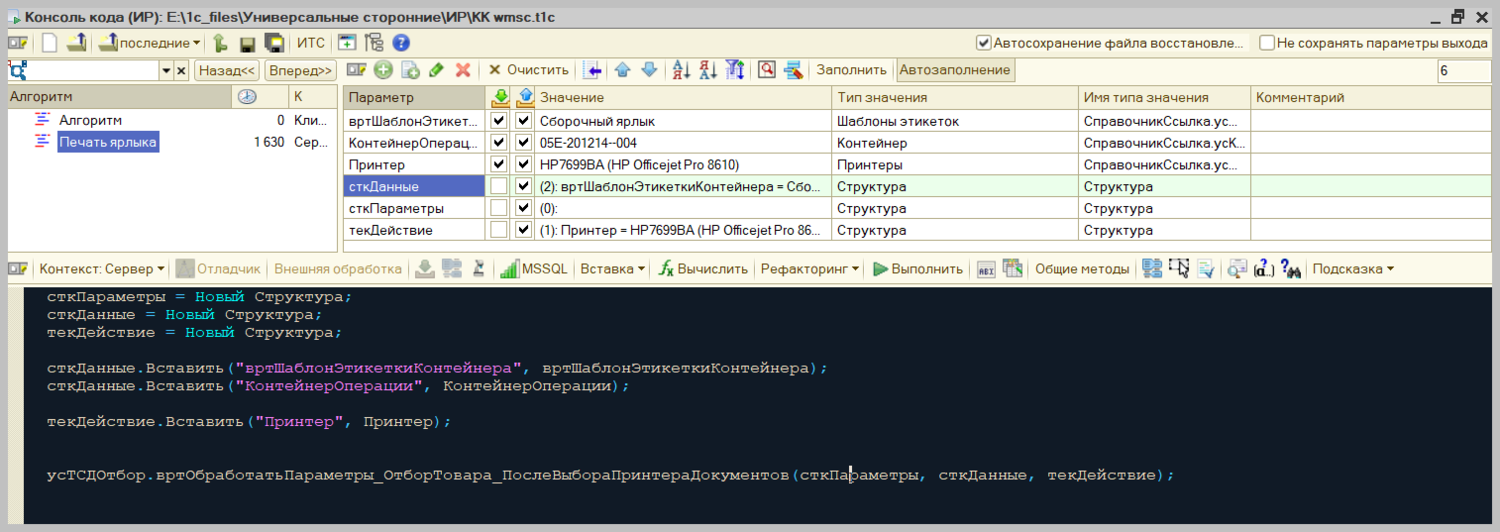
Task: Delete parameter using red X icon
Action: pyautogui.click(x=463, y=70)
